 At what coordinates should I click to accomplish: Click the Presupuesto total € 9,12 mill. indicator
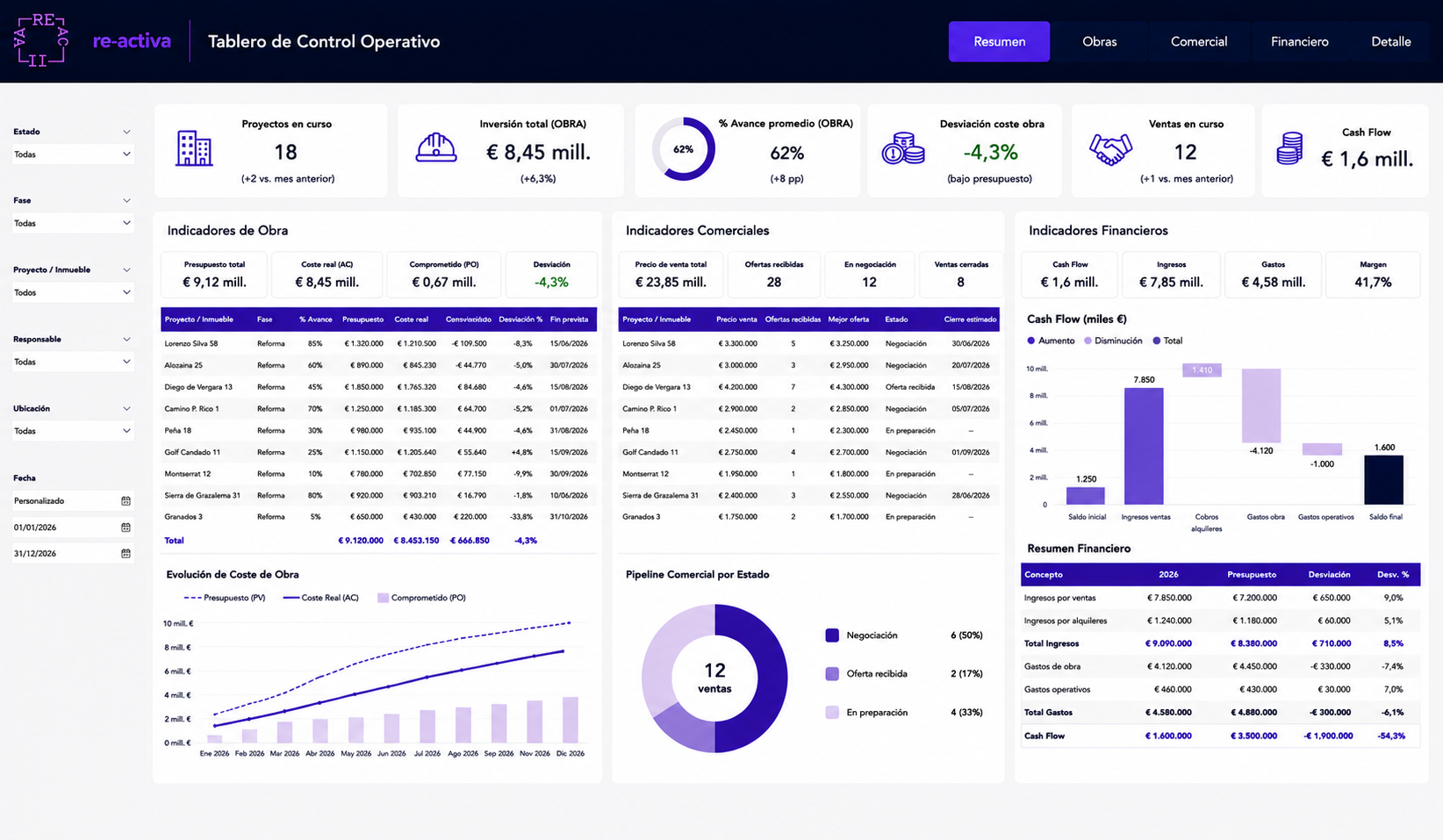point(214,275)
